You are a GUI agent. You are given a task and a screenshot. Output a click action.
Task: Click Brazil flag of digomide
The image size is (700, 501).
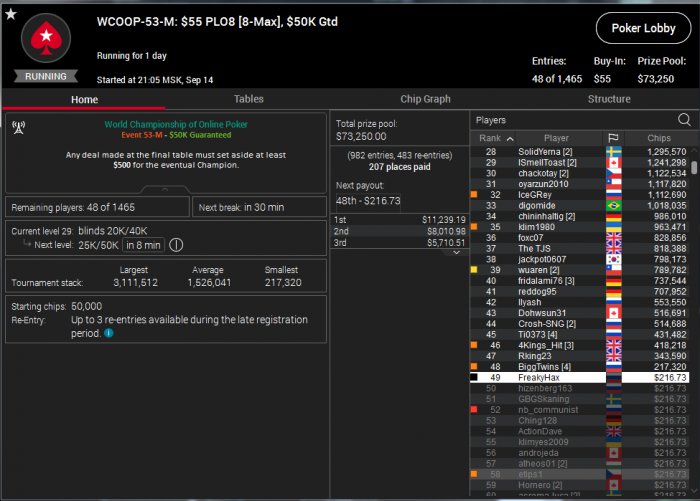(x=613, y=205)
